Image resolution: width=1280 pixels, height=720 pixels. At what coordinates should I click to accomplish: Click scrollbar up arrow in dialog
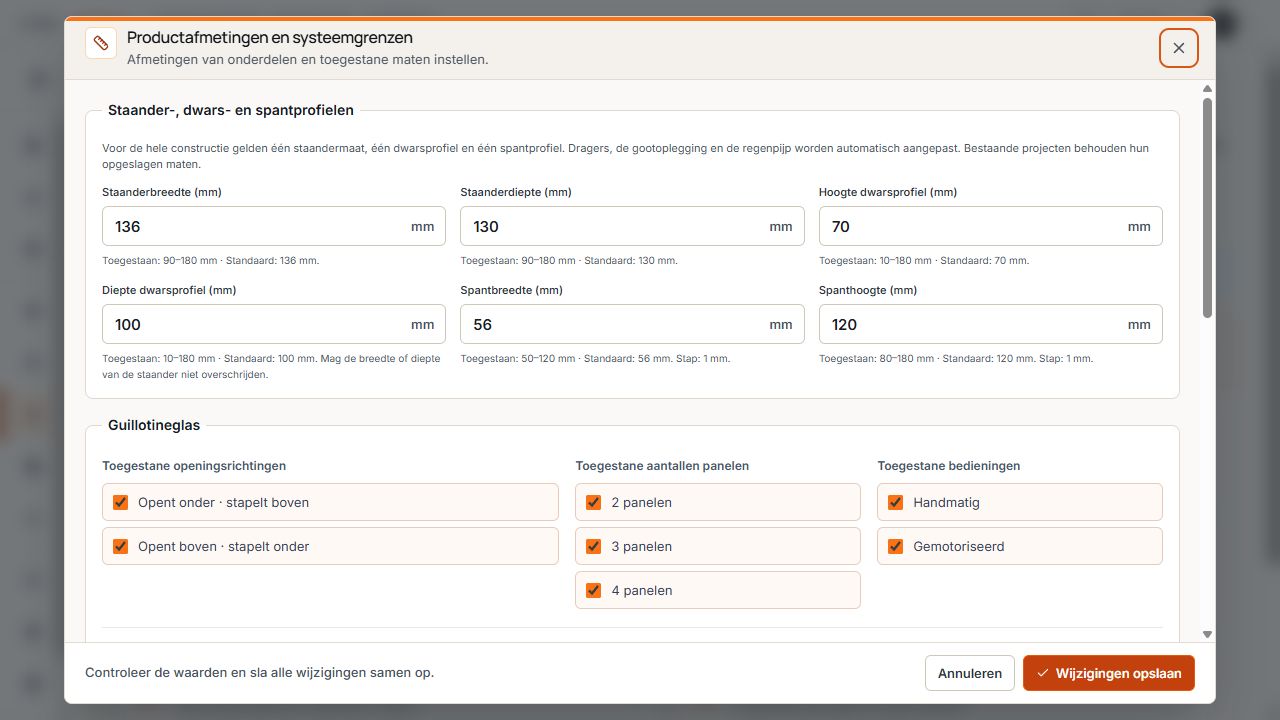point(1207,89)
